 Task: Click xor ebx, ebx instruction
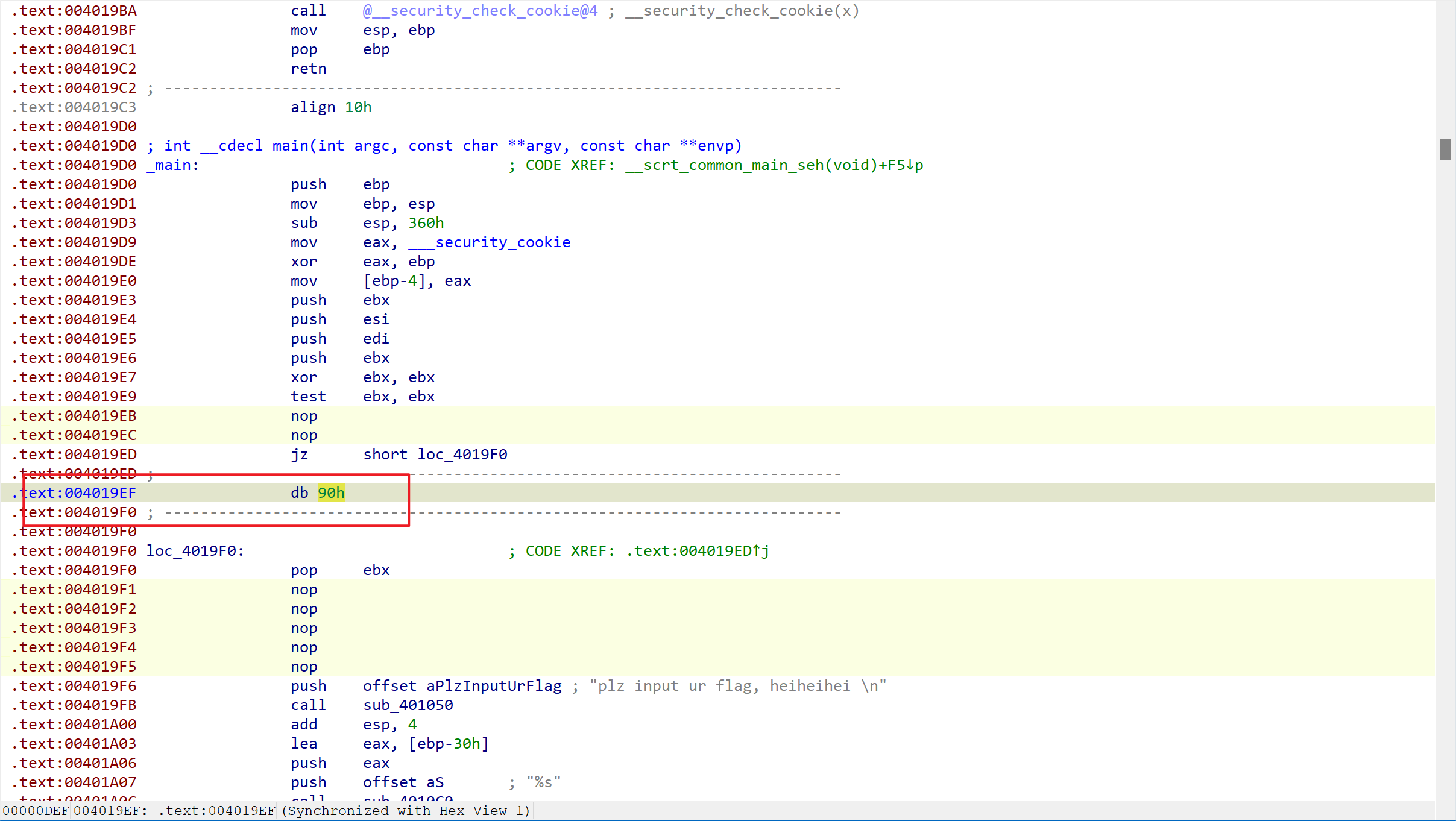pyautogui.click(x=362, y=377)
